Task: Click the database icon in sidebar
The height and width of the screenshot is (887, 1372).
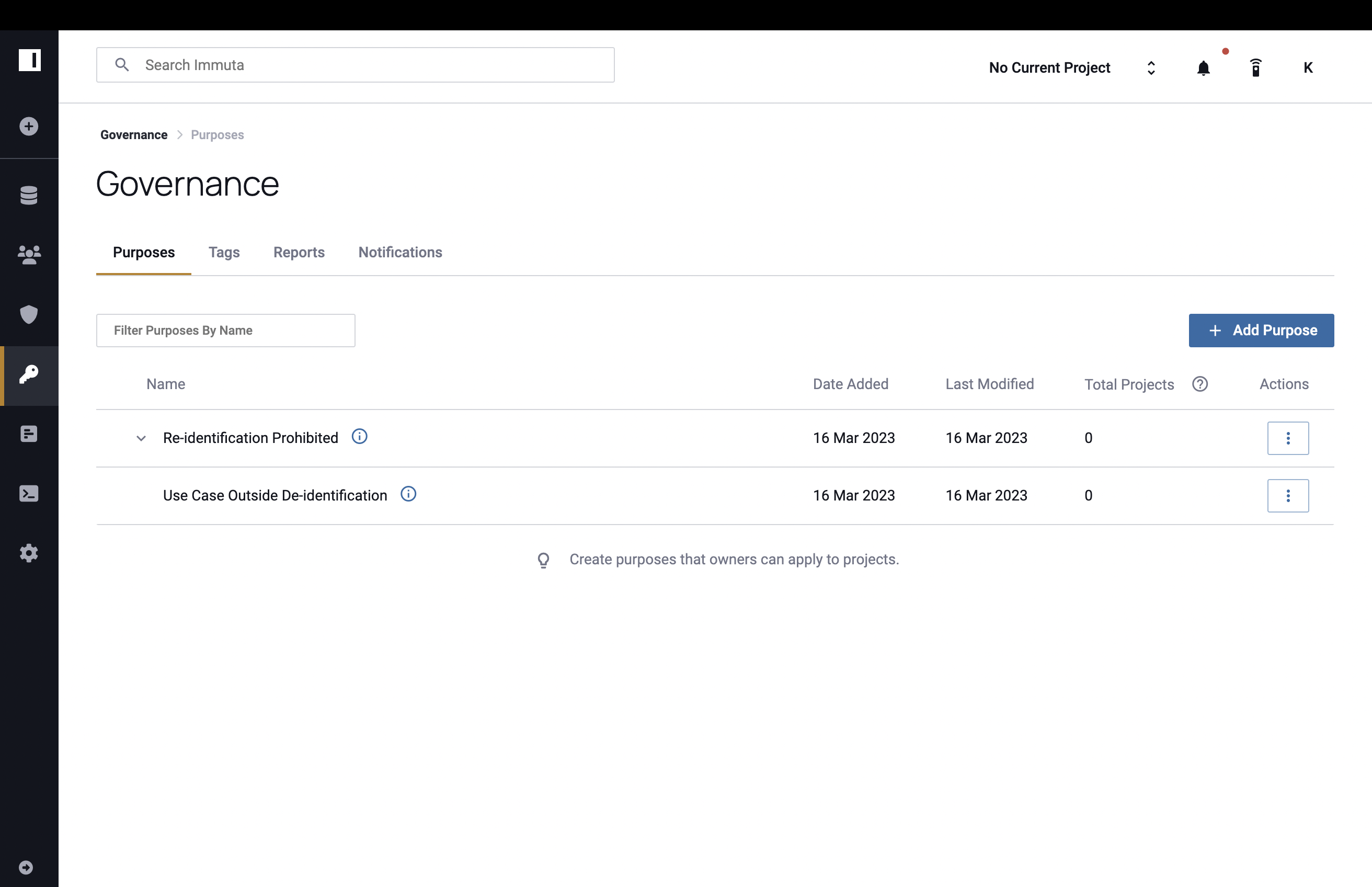Action: coord(29,195)
